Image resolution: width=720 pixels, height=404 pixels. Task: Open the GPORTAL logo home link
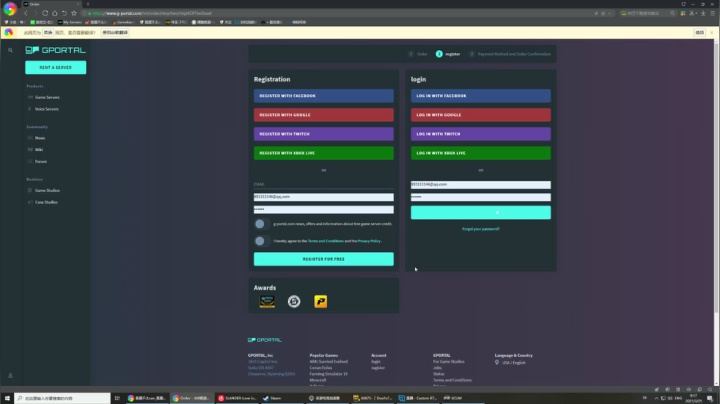56,50
